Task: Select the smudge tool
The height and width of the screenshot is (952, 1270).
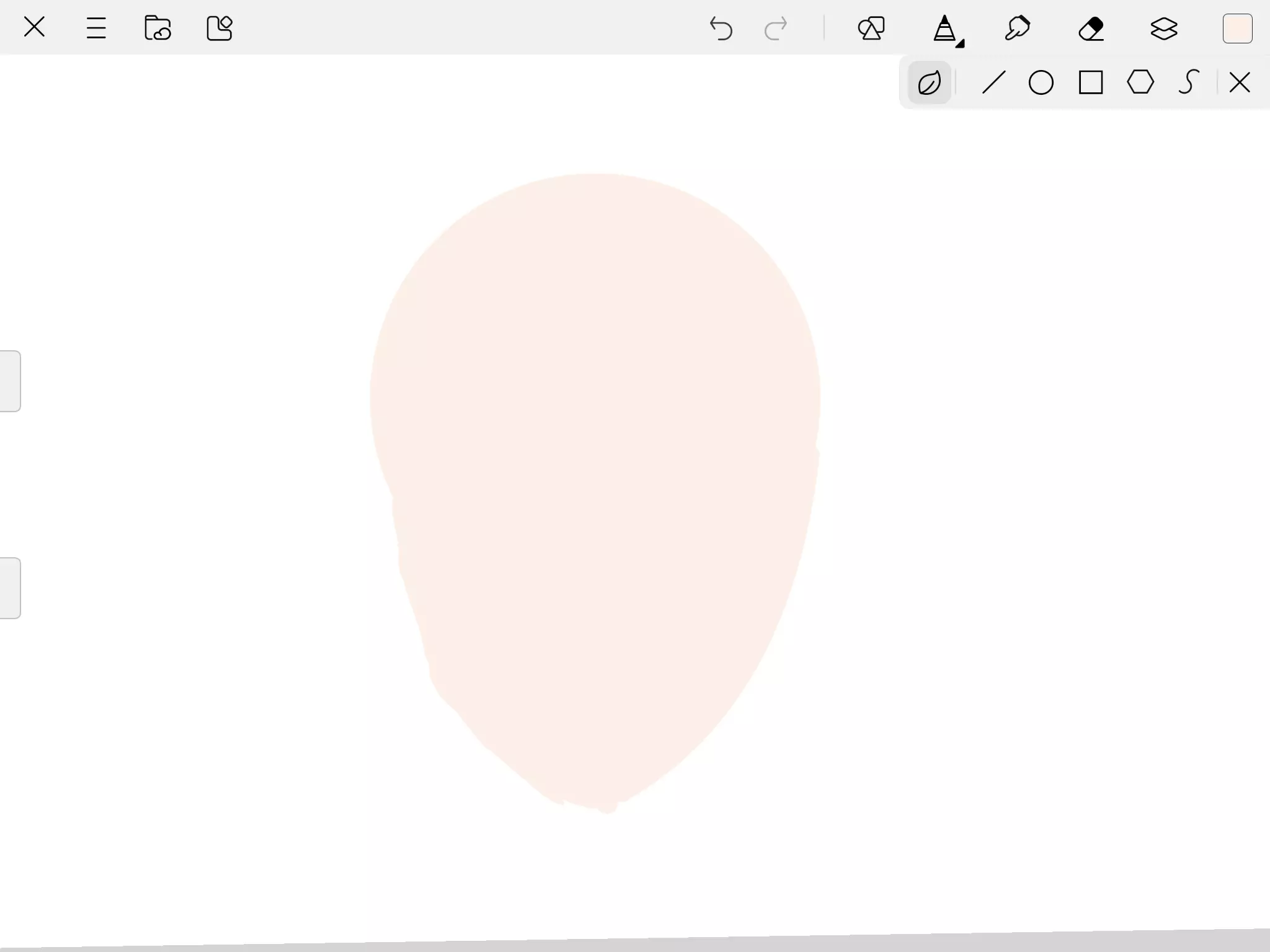Action: click(1018, 29)
